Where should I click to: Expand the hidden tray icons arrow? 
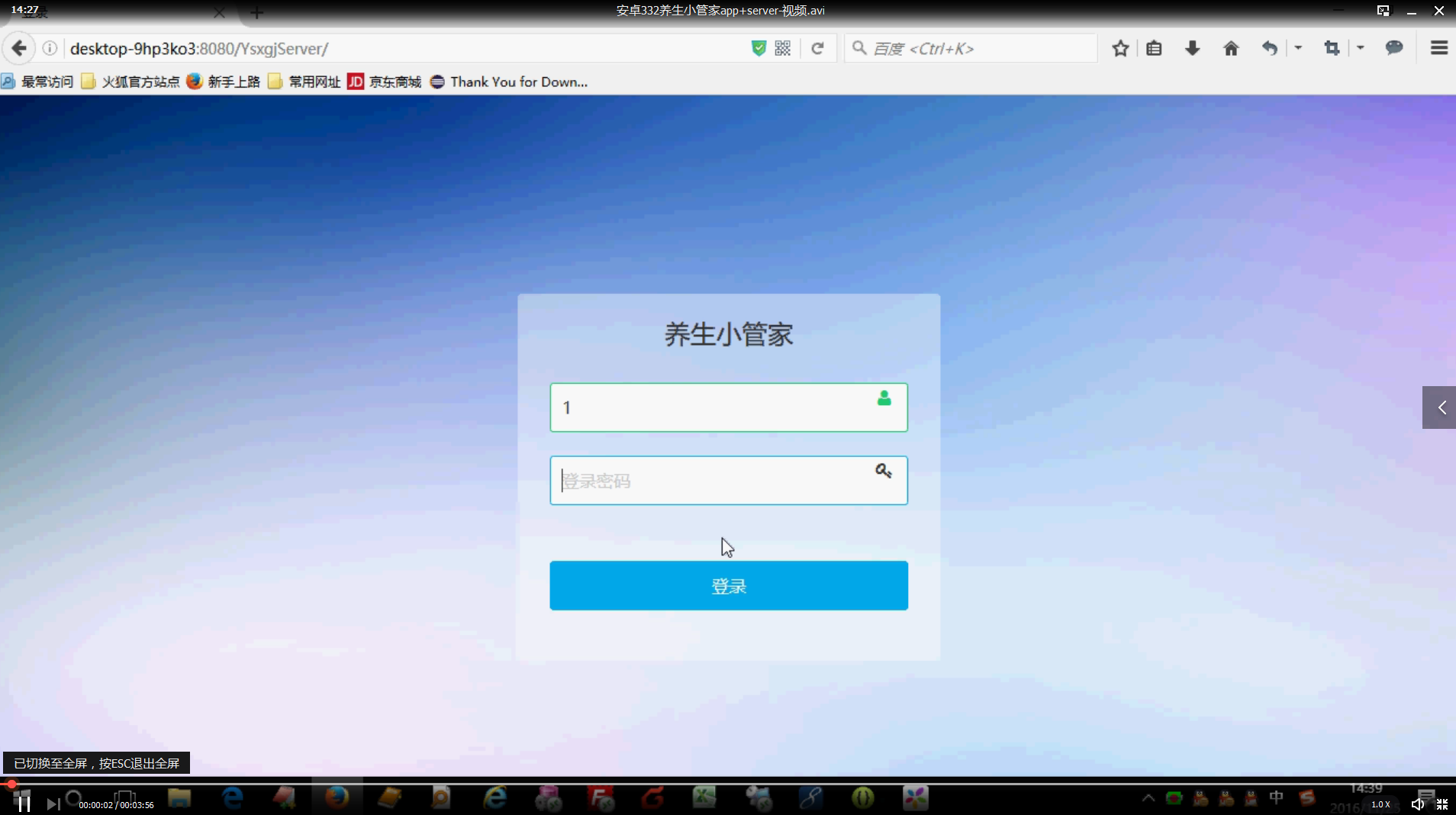pos(1148,796)
